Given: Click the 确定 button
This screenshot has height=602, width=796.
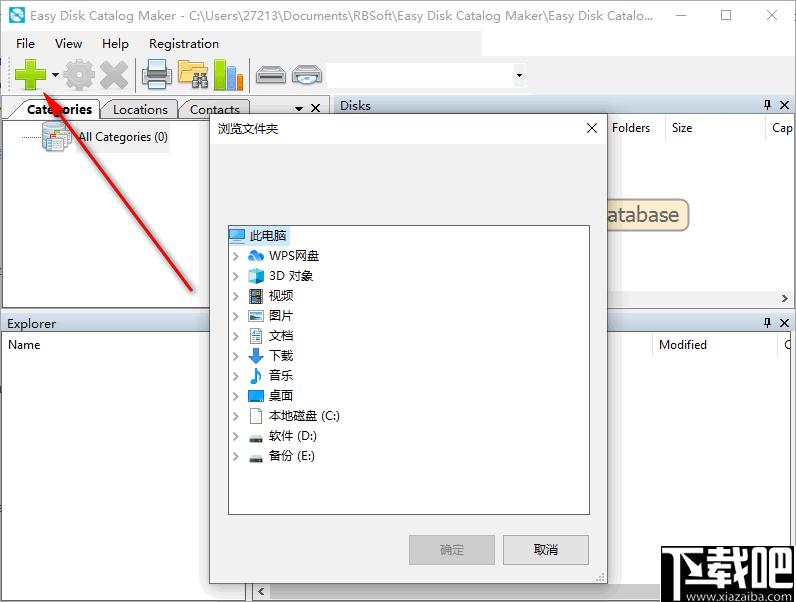Looking at the screenshot, I should [x=452, y=550].
